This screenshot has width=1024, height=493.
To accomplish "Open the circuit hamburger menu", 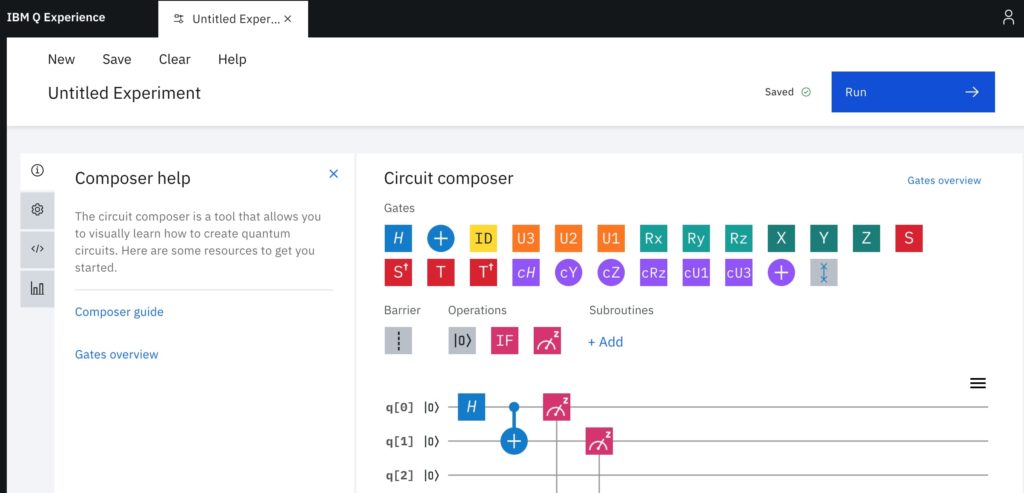I will [978, 383].
